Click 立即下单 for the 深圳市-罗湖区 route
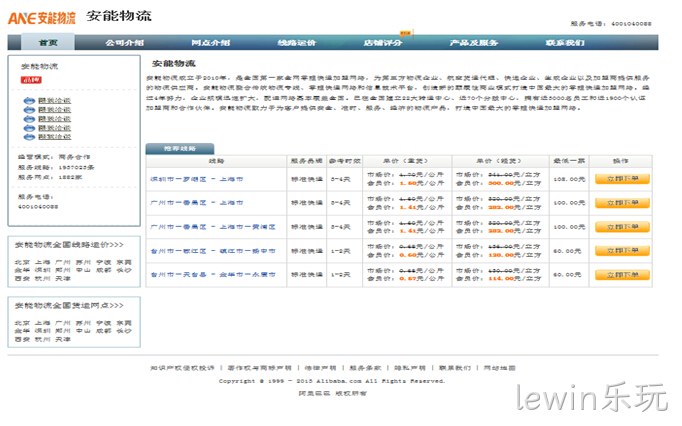The width and height of the screenshot is (682, 426). [x=622, y=179]
